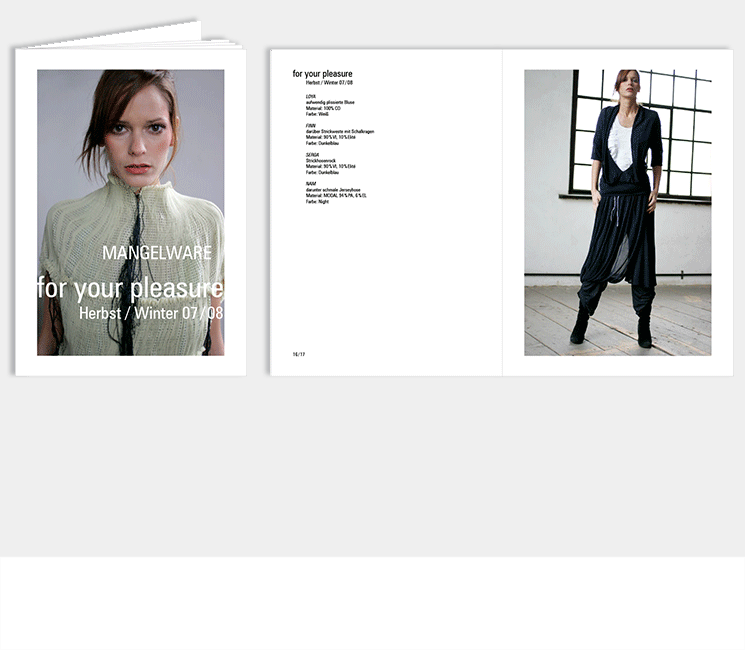Viewport: 745px width, 650px height.
Task: Click the 'Farbe: Night' line
Action: pyautogui.click(x=317, y=201)
